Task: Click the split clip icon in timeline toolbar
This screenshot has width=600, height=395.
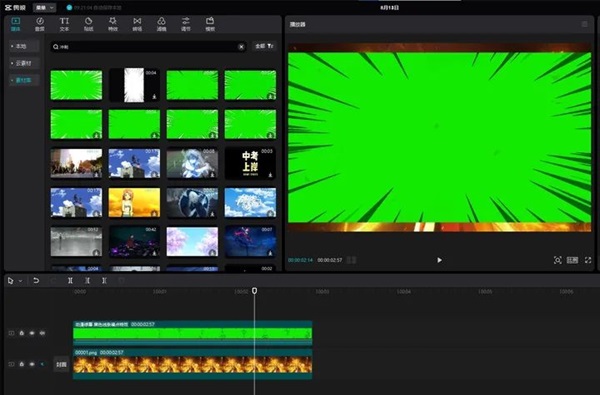Action: tap(70, 281)
